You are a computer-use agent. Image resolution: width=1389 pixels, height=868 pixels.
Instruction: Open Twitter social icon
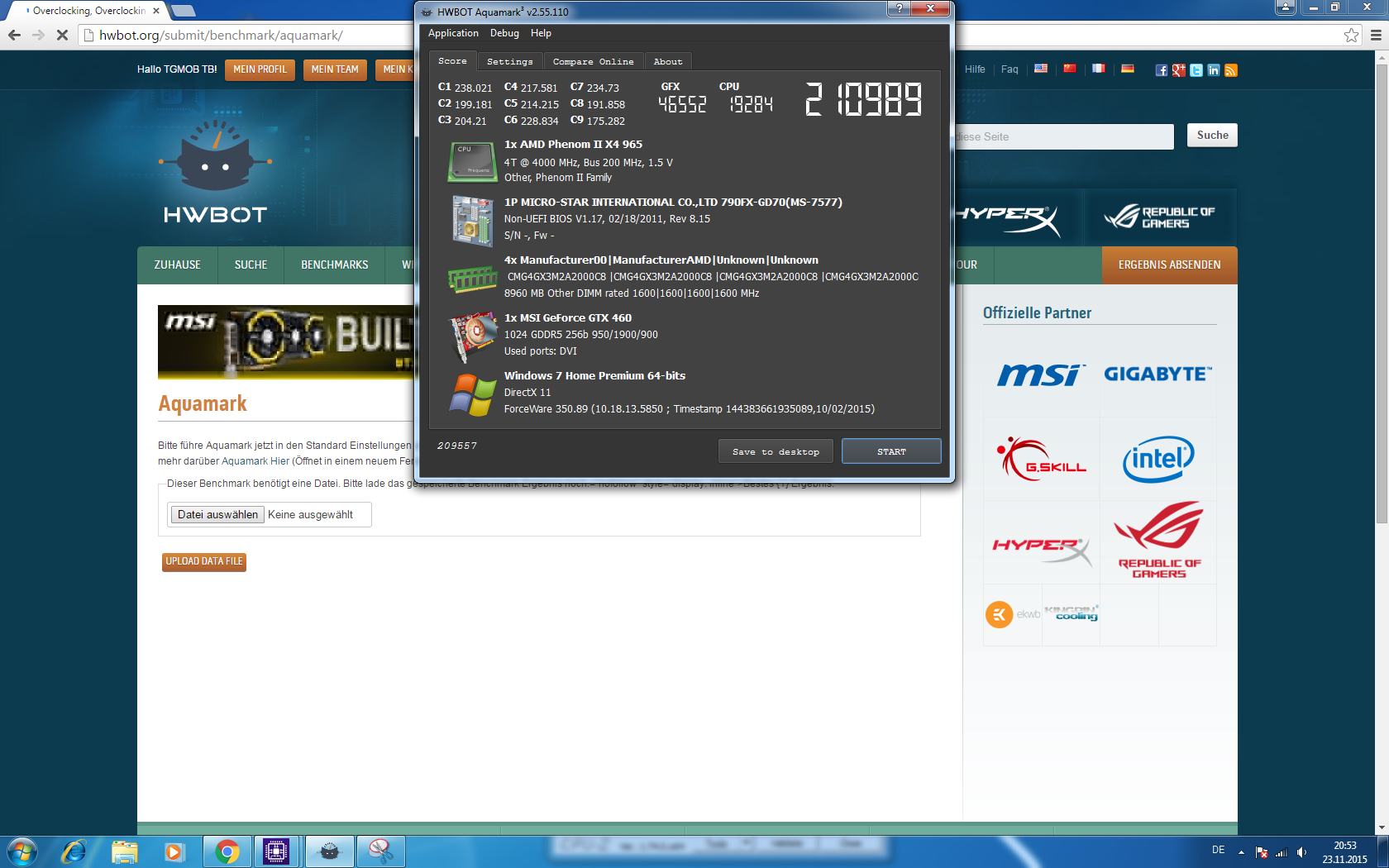click(x=1196, y=70)
